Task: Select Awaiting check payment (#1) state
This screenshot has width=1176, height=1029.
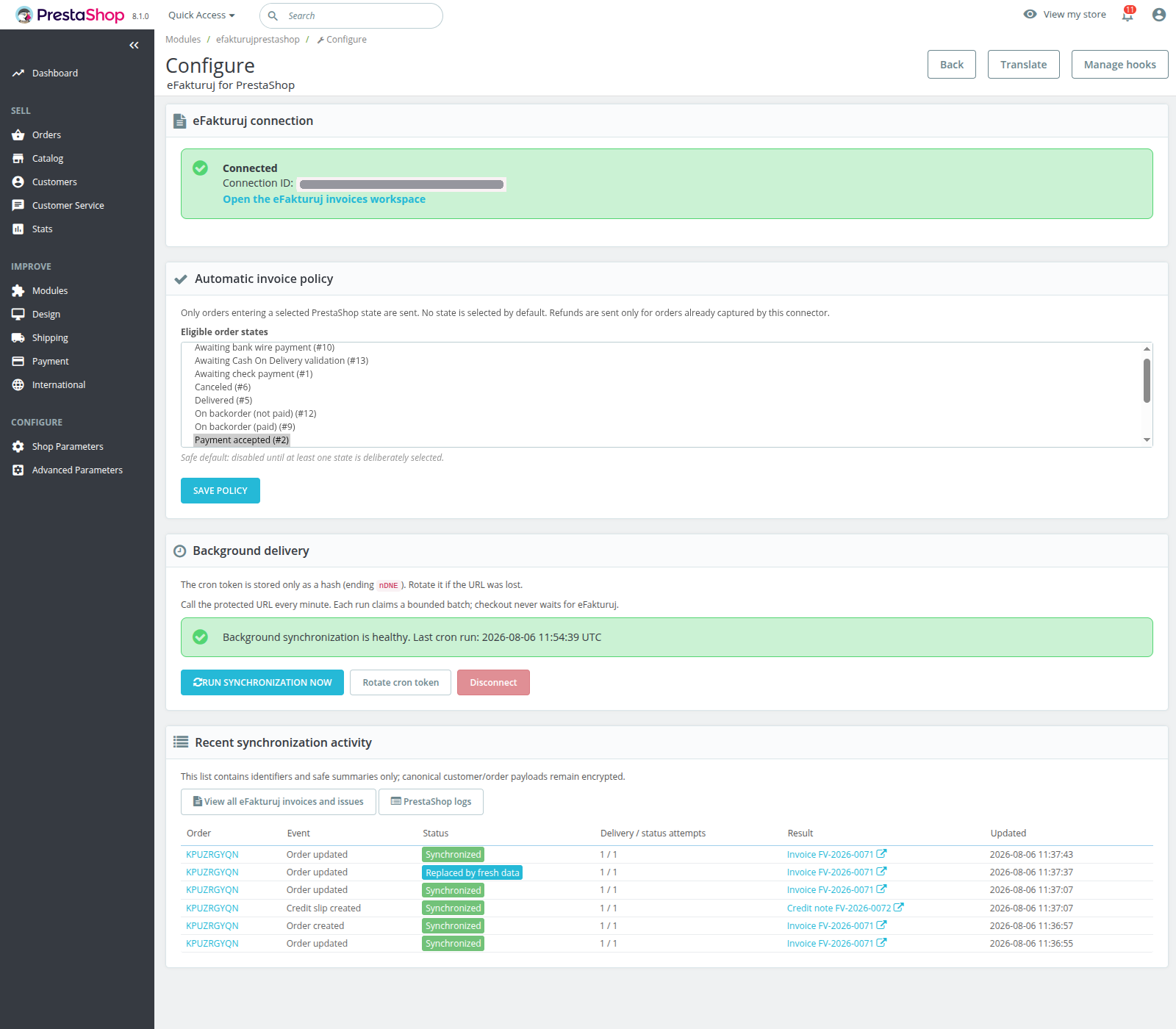Action: pyautogui.click(x=254, y=374)
